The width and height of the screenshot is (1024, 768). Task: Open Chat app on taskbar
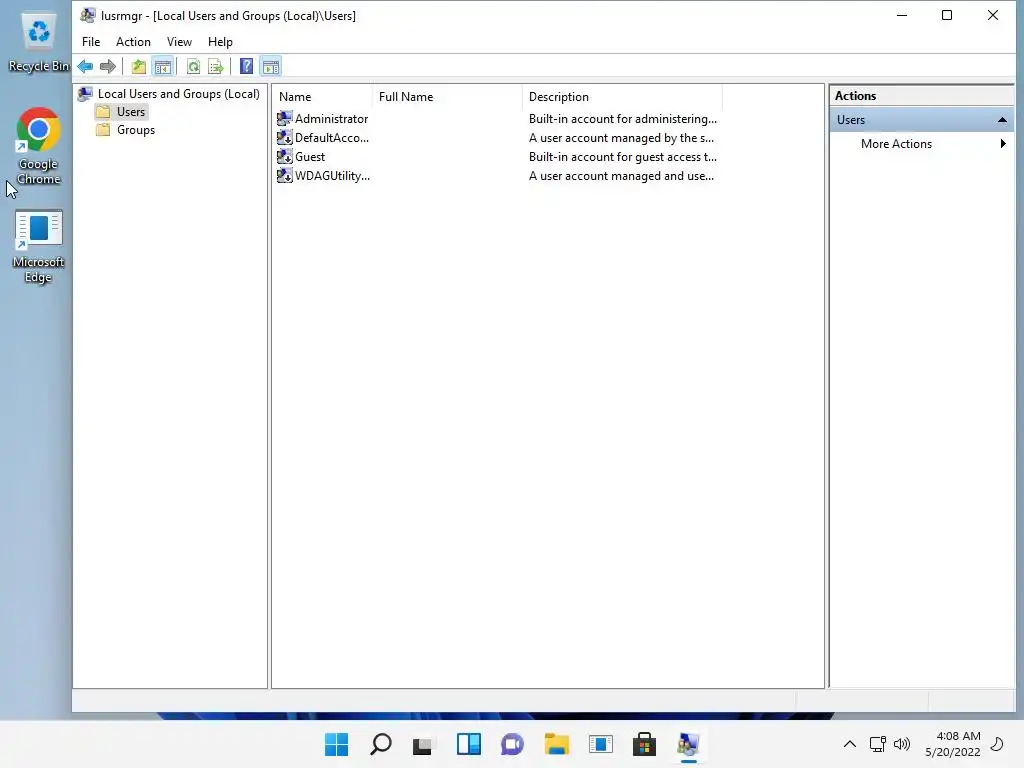[x=512, y=744]
